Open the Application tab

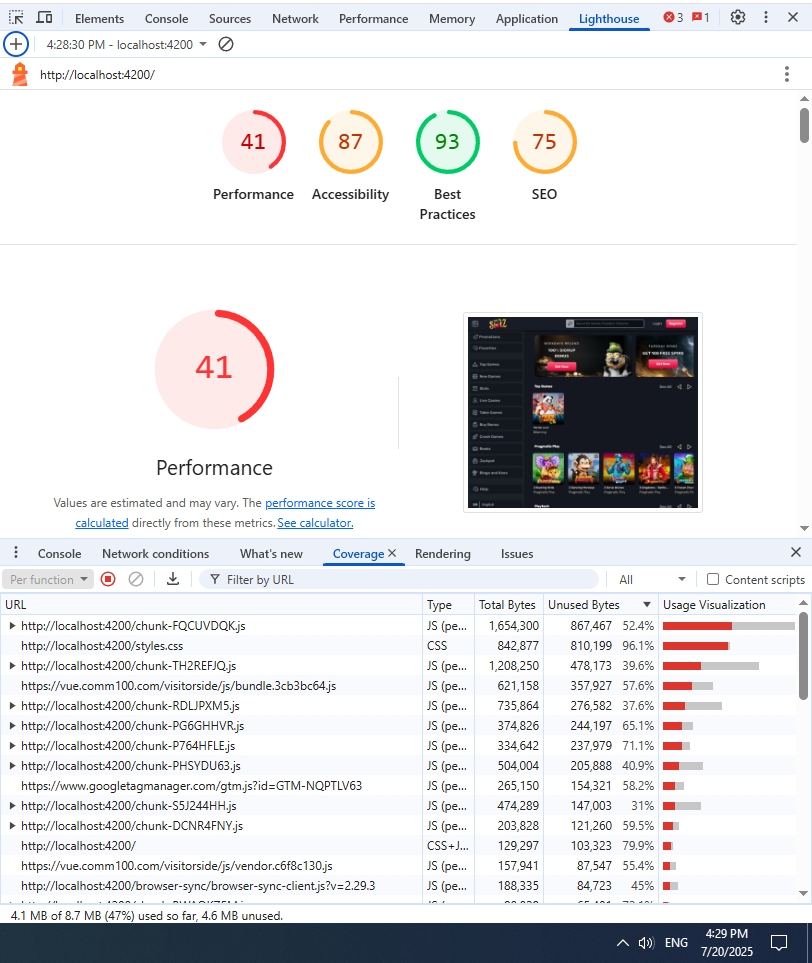pos(527,18)
